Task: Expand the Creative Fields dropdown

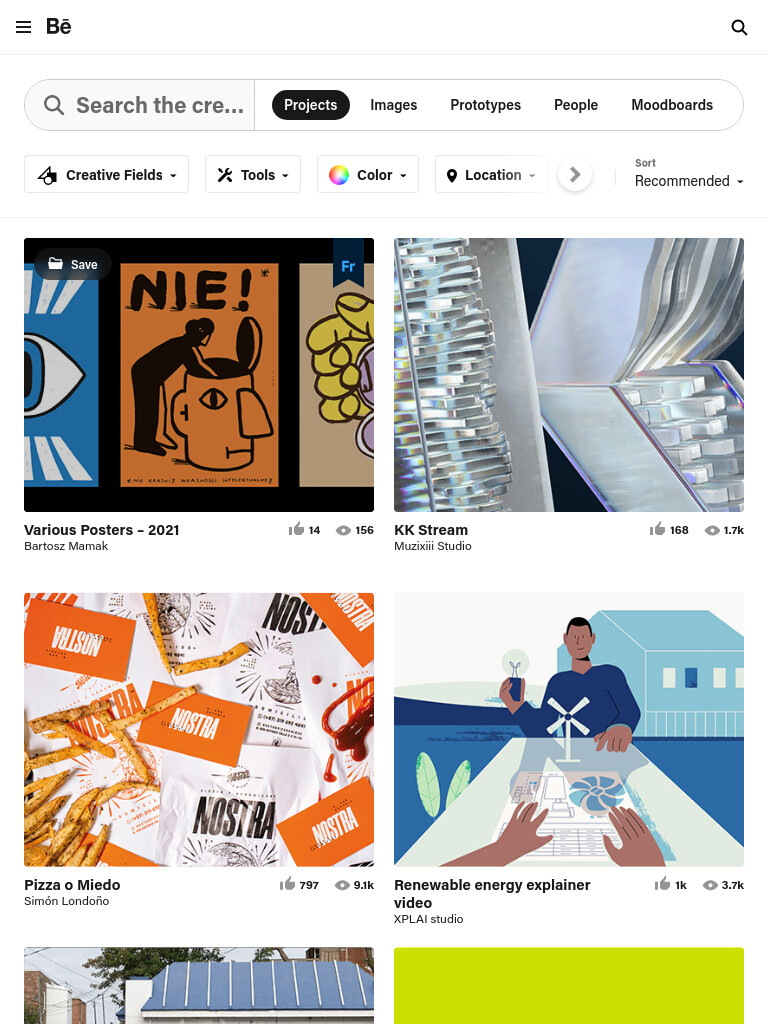Action: pos(106,174)
